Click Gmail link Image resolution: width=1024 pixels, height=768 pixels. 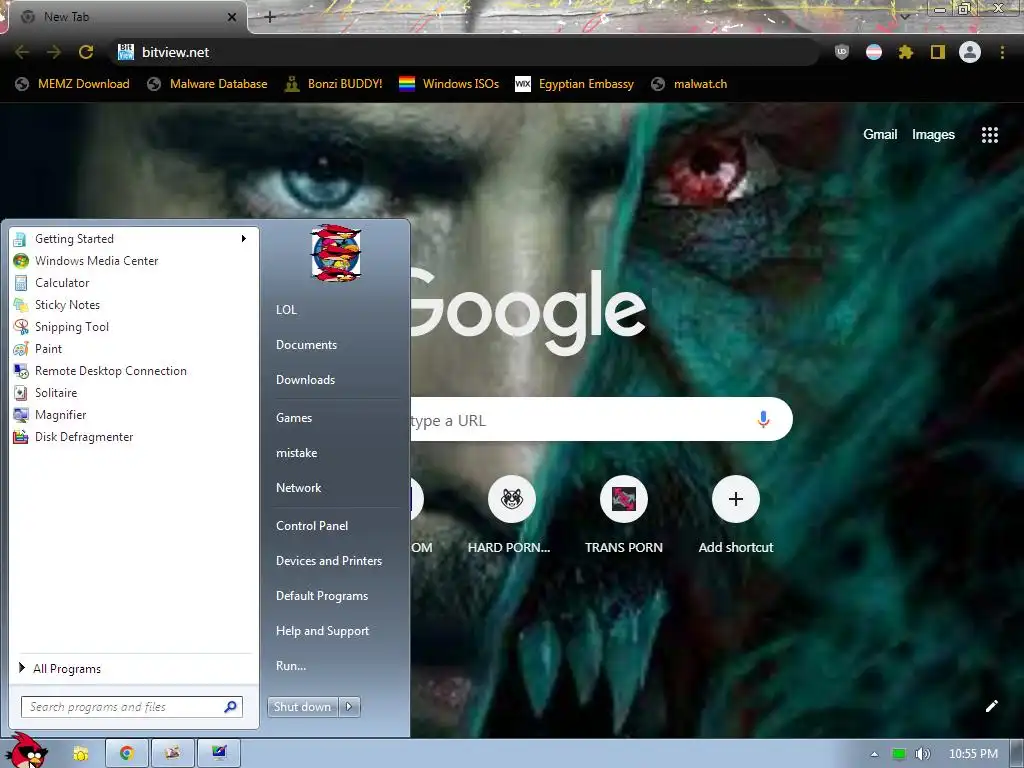click(x=880, y=135)
